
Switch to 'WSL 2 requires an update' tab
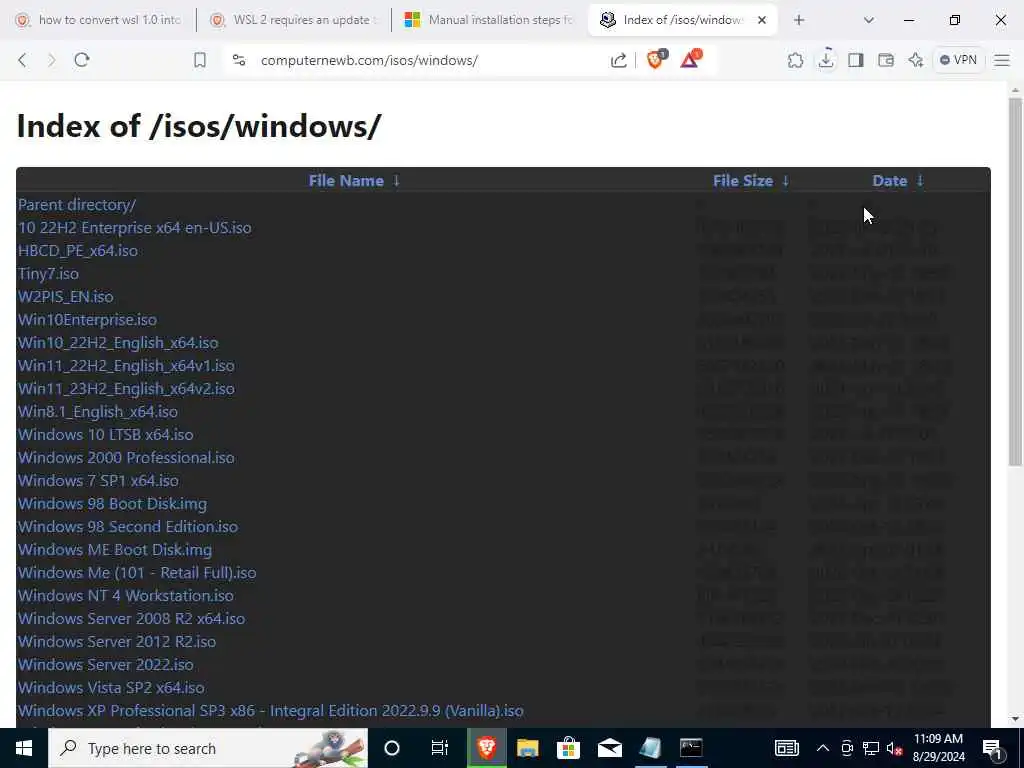click(294, 20)
